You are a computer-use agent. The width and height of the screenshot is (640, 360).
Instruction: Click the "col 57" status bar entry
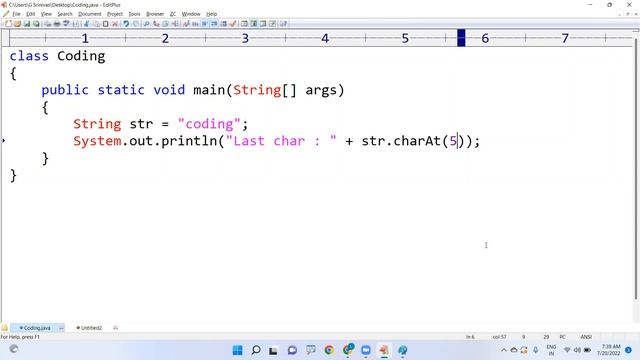coord(499,337)
